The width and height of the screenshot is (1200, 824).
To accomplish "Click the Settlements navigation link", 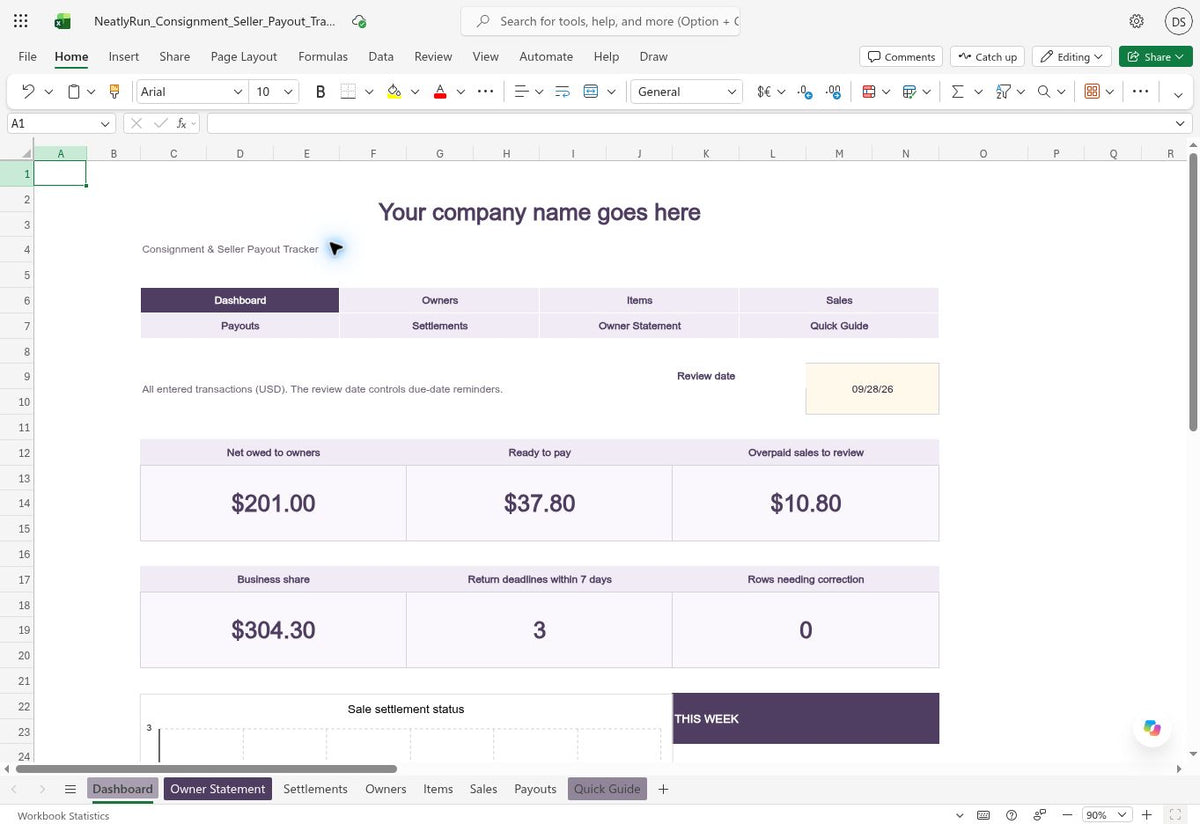I will click(440, 326).
